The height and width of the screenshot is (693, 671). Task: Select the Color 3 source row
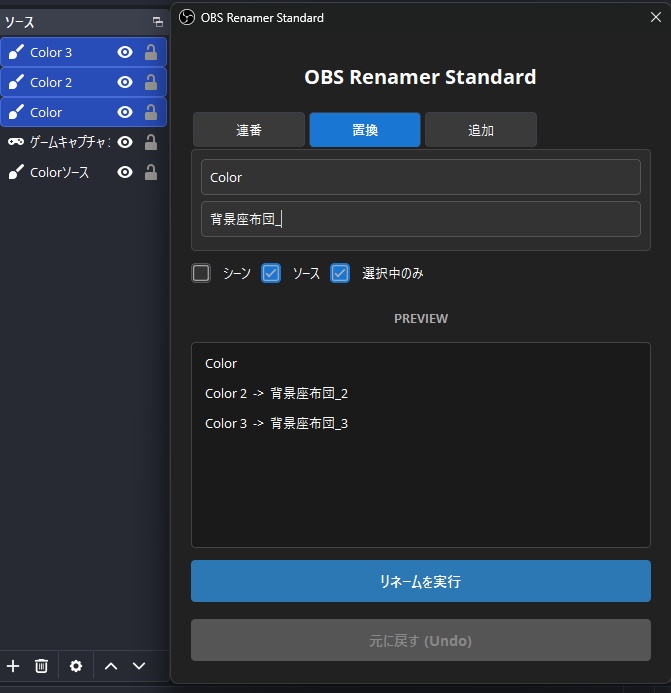coord(84,52)
